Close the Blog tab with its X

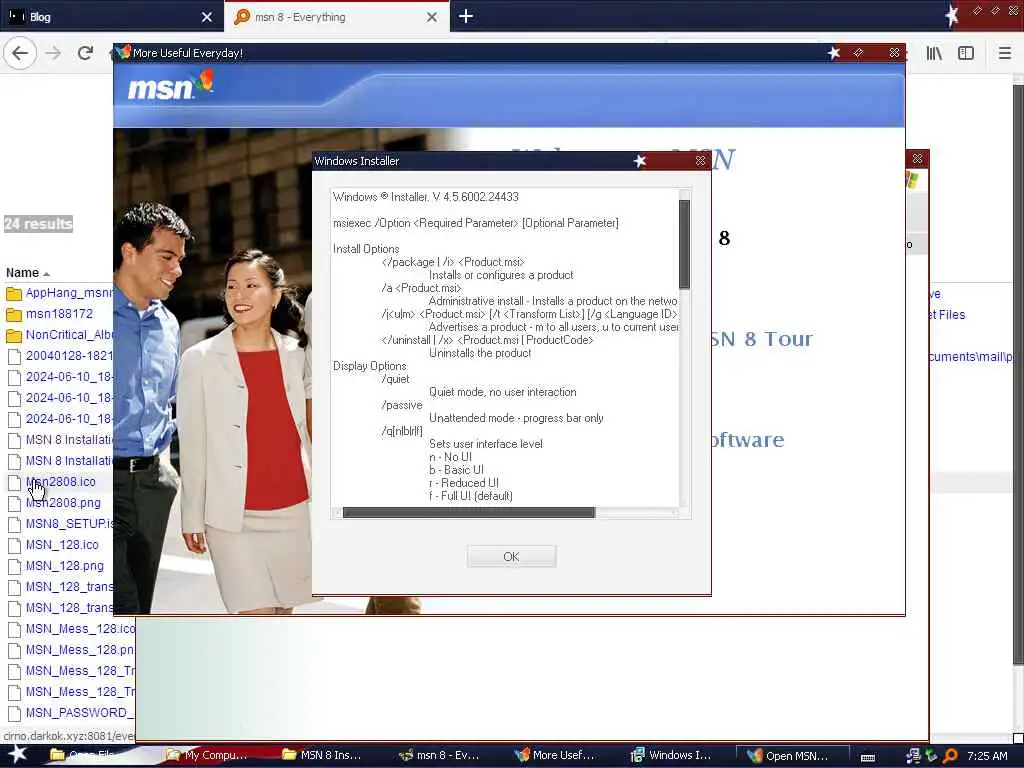pos(206,17)
